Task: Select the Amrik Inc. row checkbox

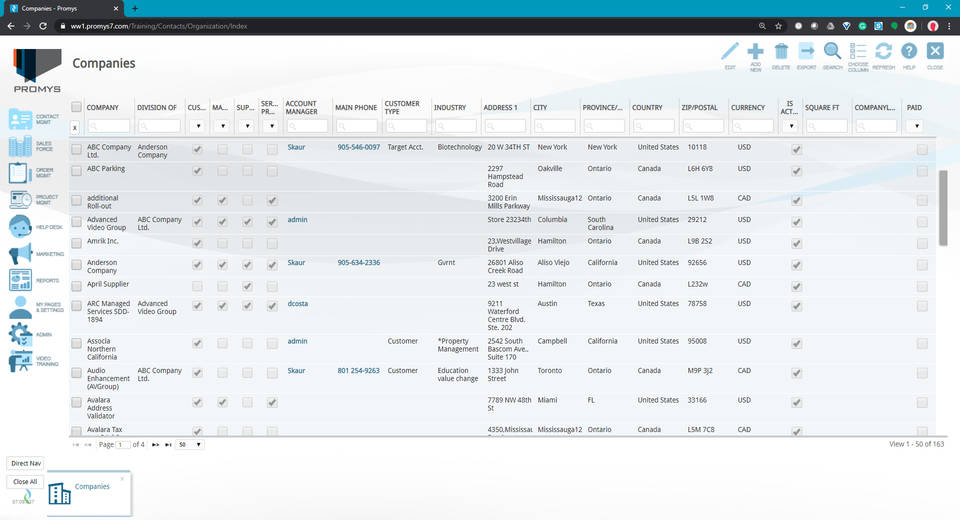Action: coord(76,243)
